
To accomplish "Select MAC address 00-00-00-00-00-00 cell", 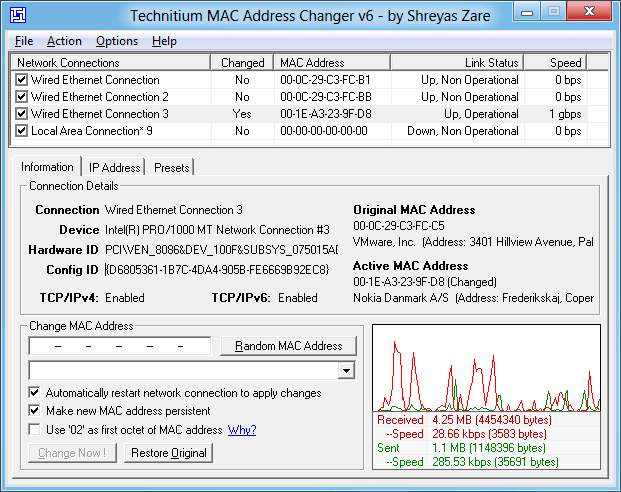I will tap(324, 131).
